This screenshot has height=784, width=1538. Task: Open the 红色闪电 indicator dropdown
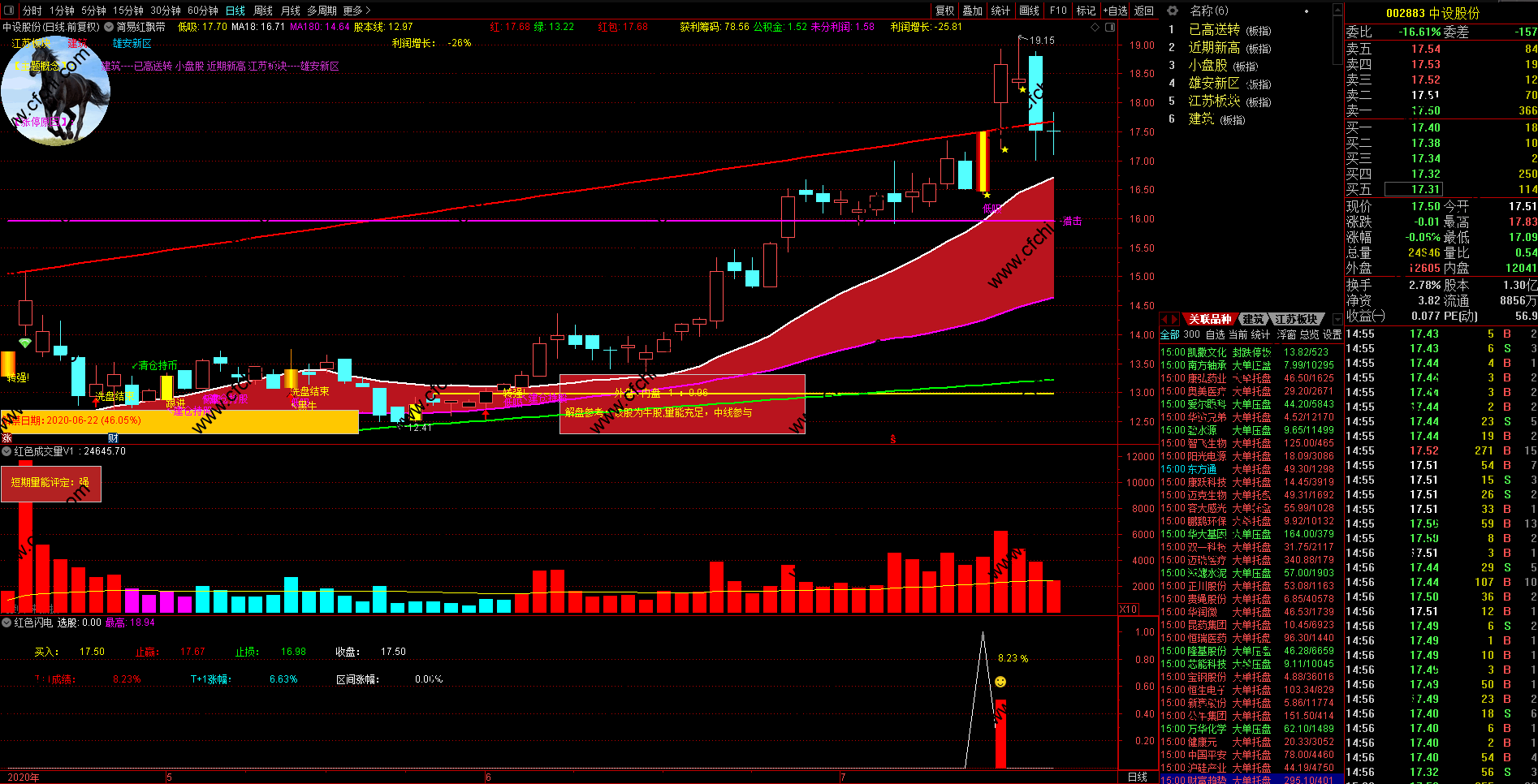pos(6,622)
